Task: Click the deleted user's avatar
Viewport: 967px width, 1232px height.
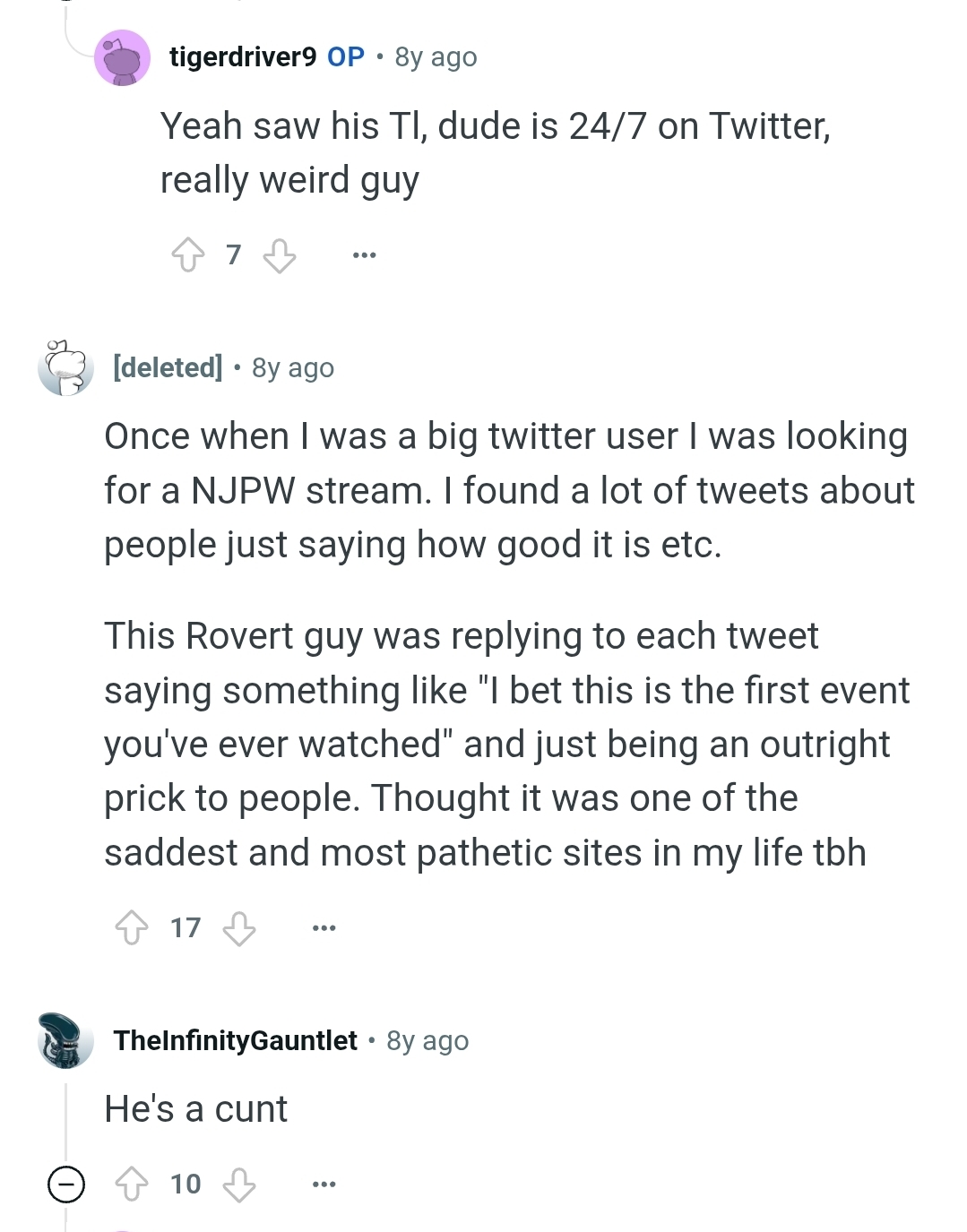Action: tap(66, 367)
